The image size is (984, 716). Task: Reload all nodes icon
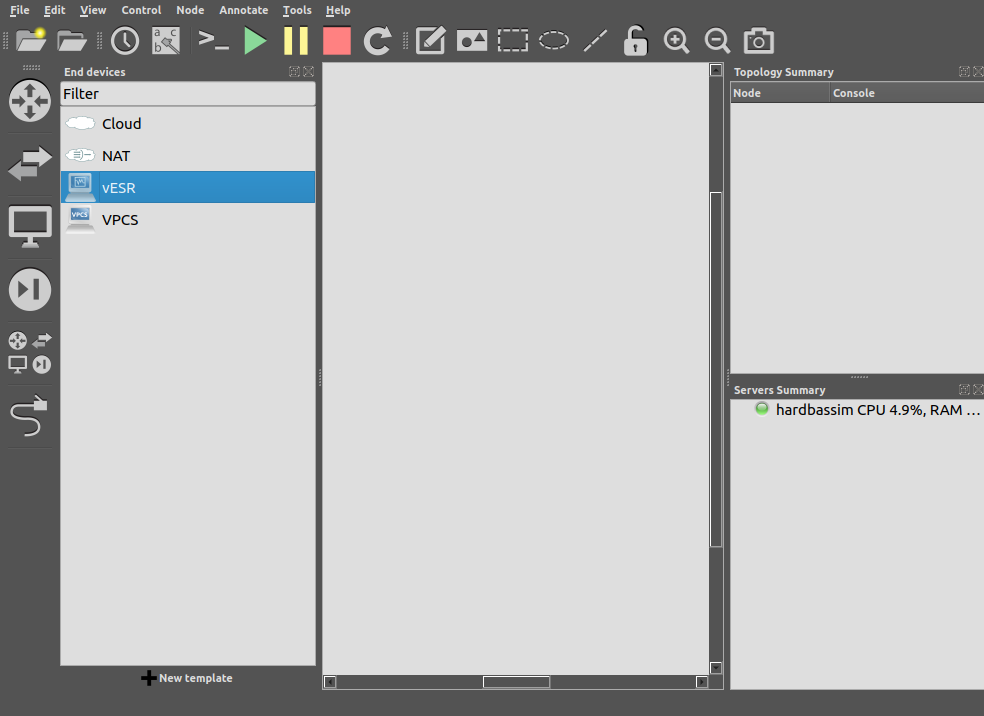coord(377,41)
